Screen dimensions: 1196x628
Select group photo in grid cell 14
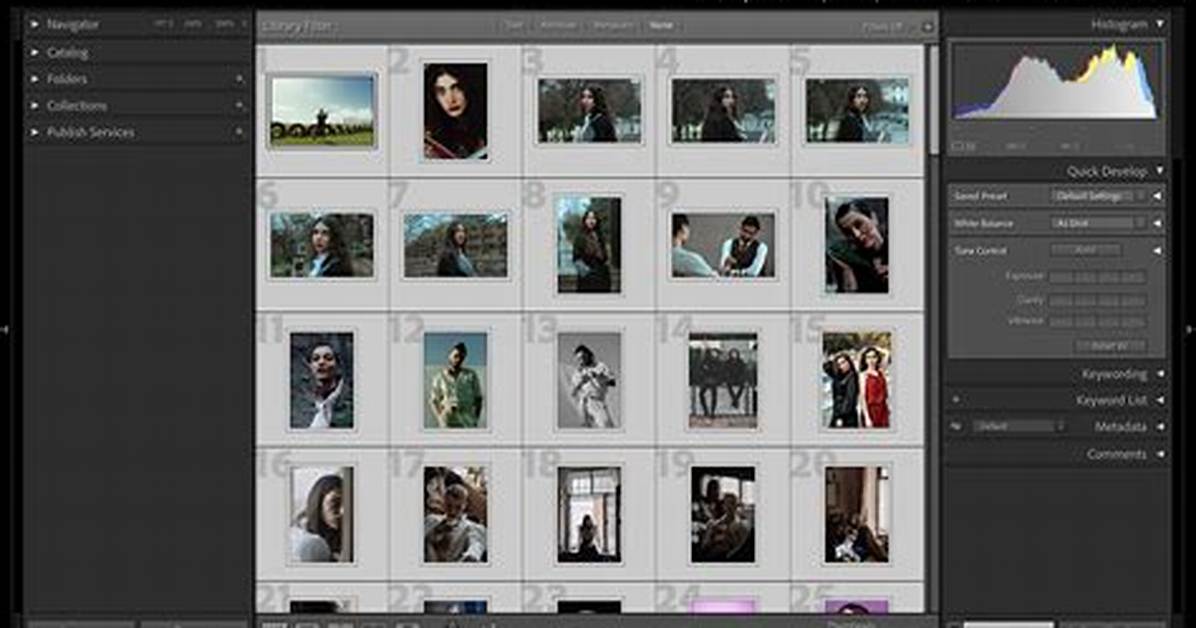click(723, 380)
